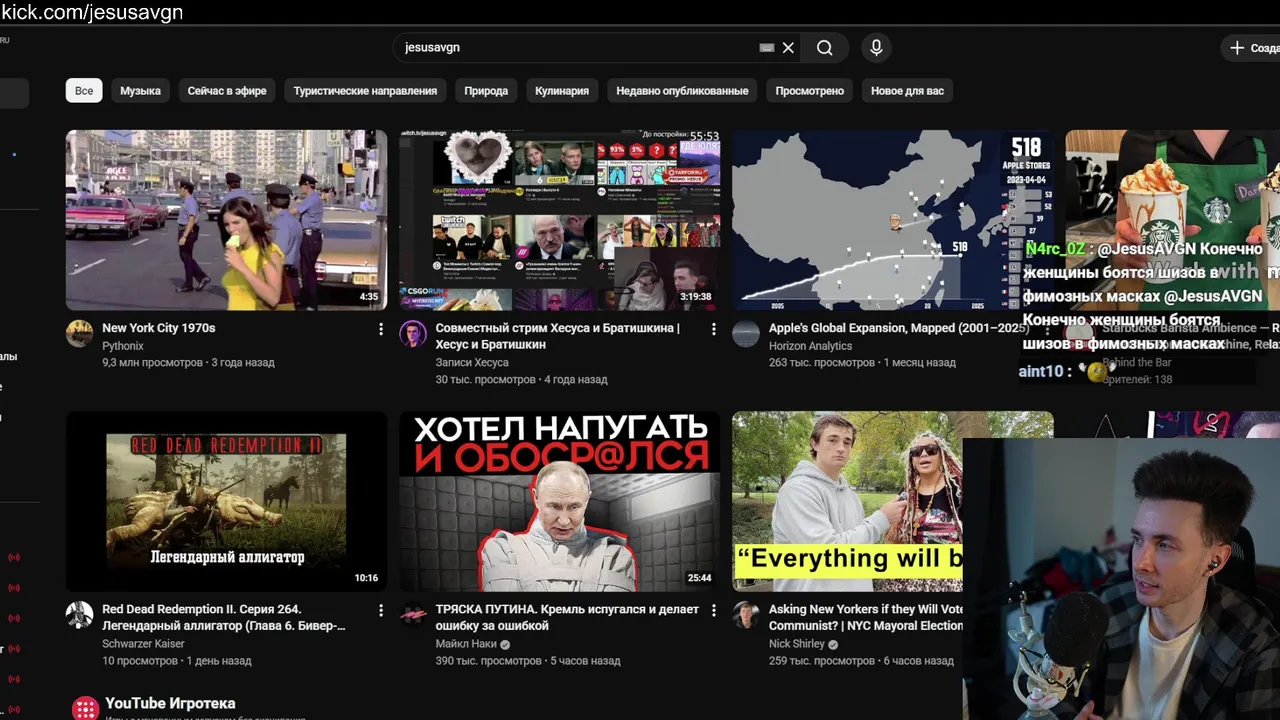Viewport: 1280px width, 720px height.
Task: Open Horizon Analytics channel name link
Action: tap(810, 346)
